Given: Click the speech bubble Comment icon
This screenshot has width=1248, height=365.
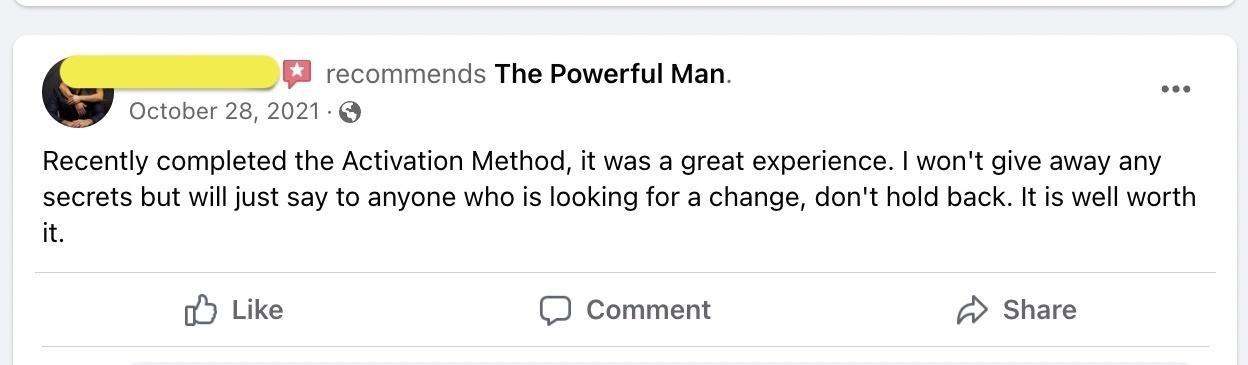Looking at the screenshot, I should click(x=555, y=310).
